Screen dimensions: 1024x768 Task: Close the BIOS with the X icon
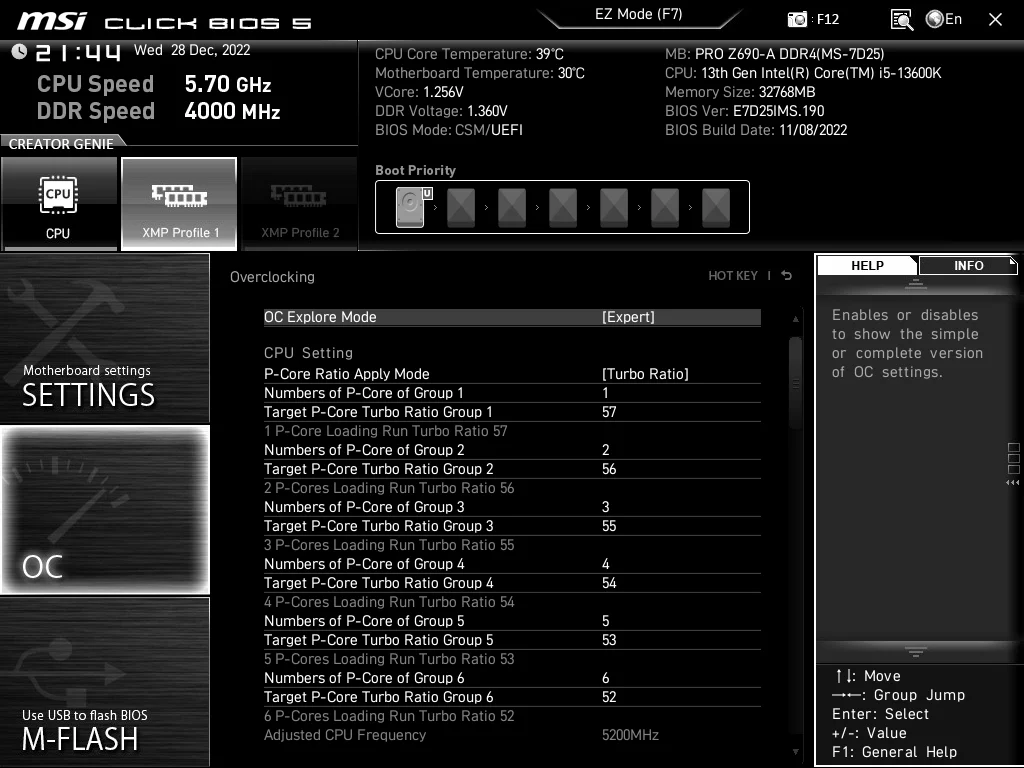(995, 20)
